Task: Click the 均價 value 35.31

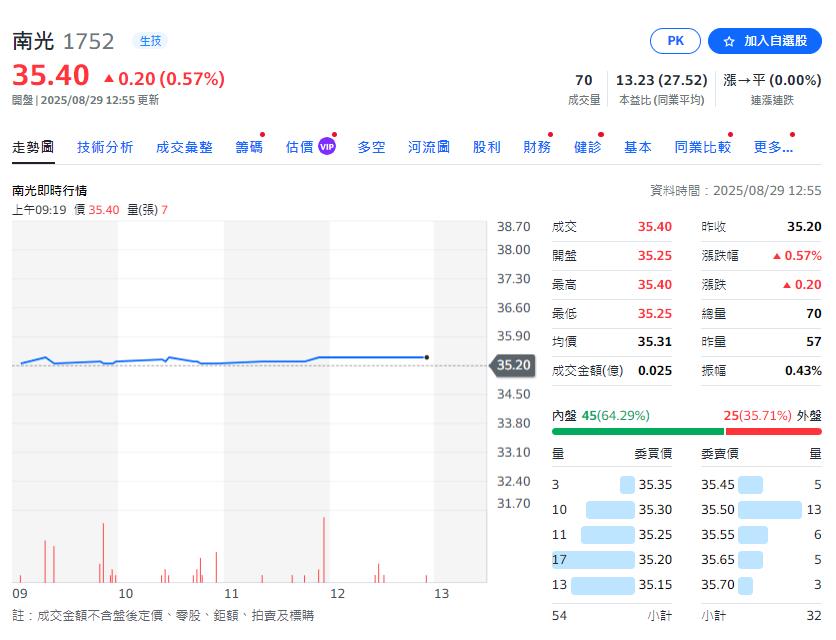Action: point(655,342)
